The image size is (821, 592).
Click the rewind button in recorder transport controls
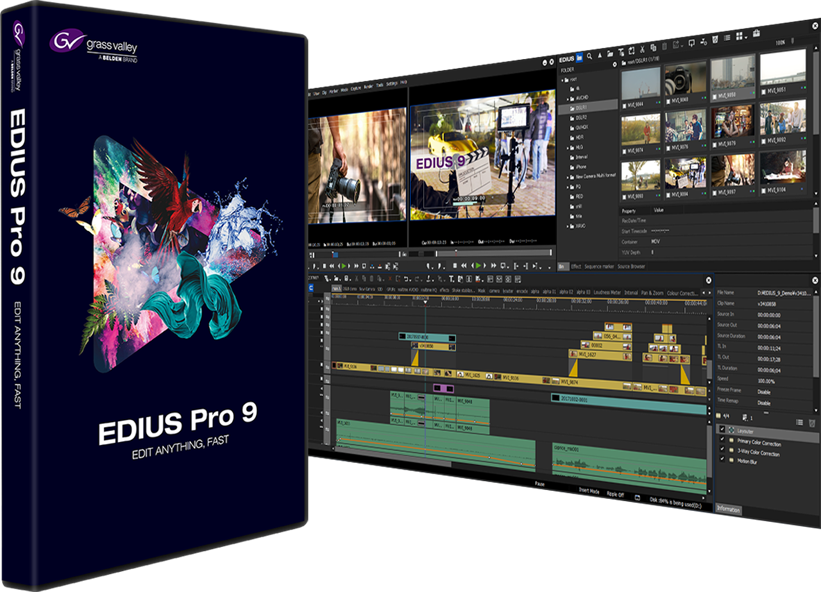click(463, 266)
